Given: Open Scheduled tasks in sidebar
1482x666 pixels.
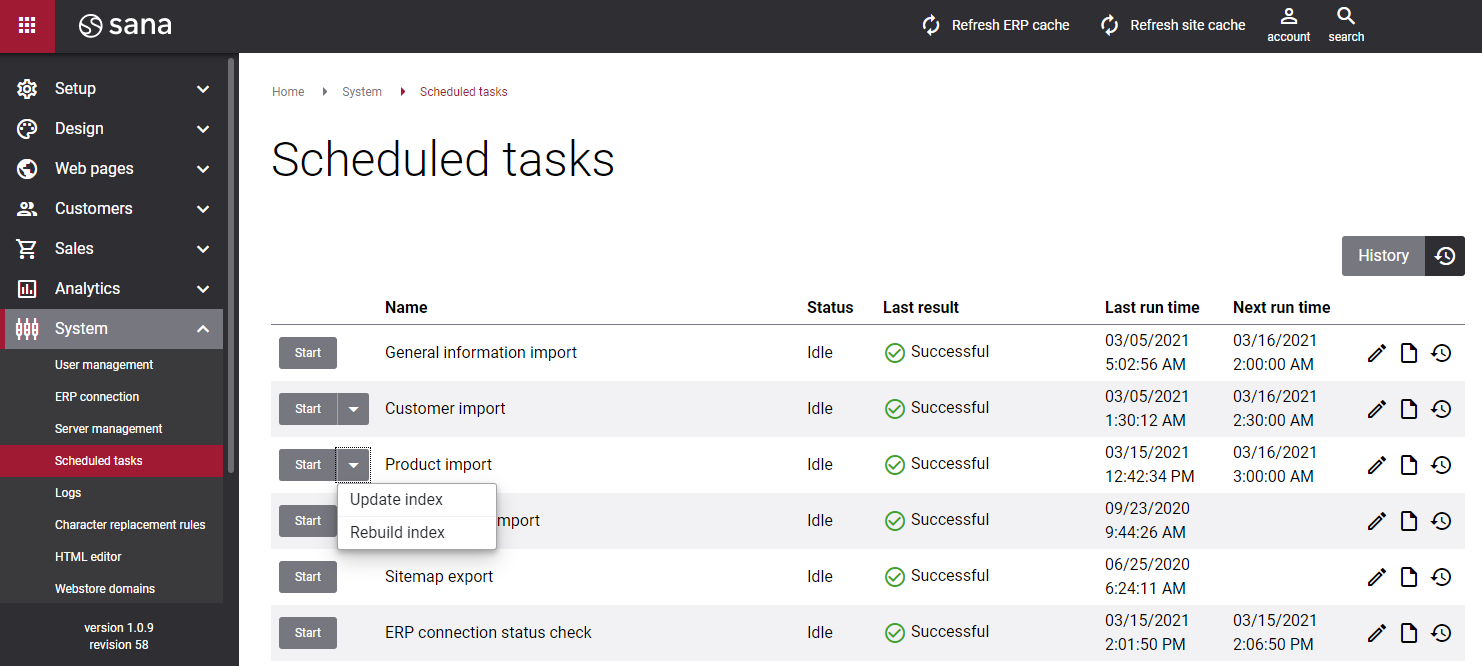Looking at the screenshot, I should point(111,461).
